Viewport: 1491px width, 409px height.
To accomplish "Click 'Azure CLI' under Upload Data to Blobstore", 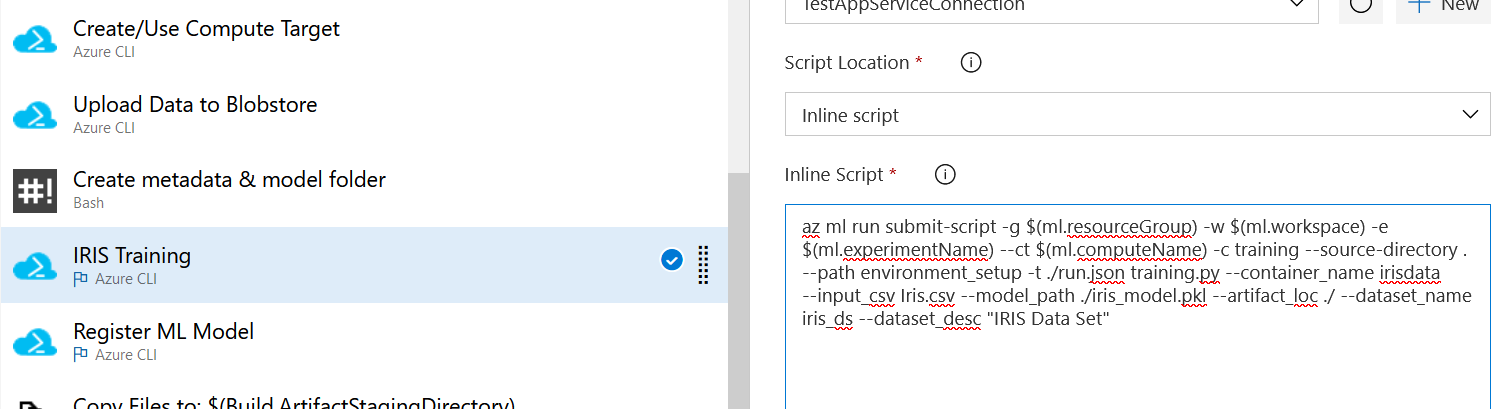I will tap(104, 128).
